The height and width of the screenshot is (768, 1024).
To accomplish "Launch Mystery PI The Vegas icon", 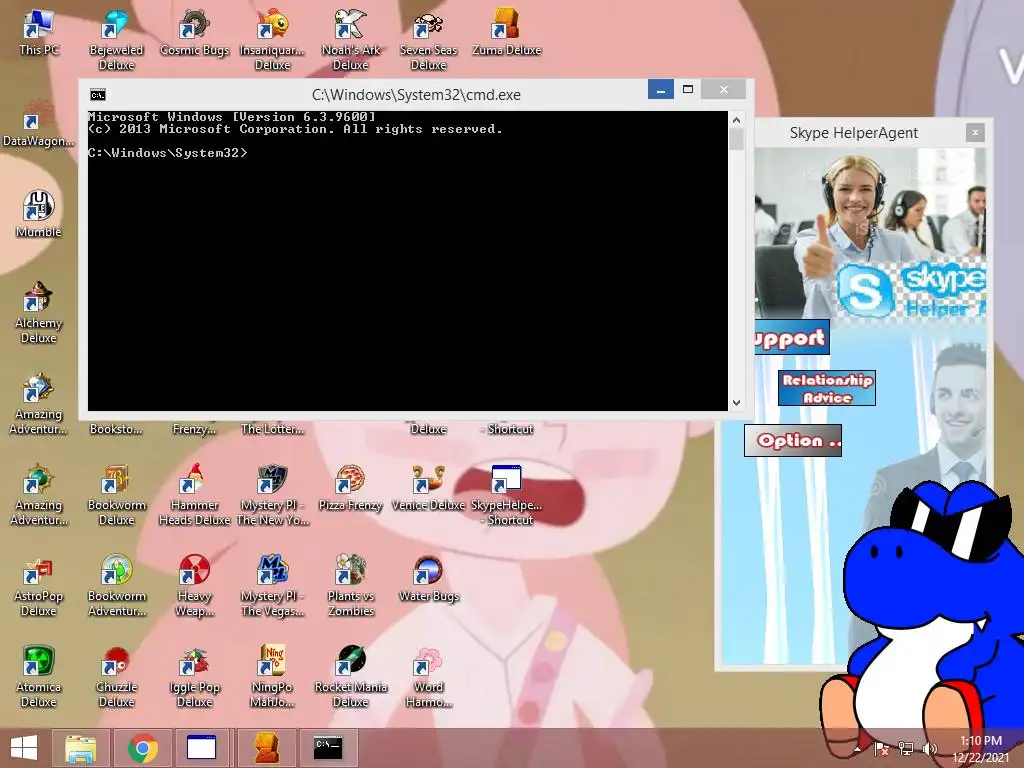I will [272, 586].
